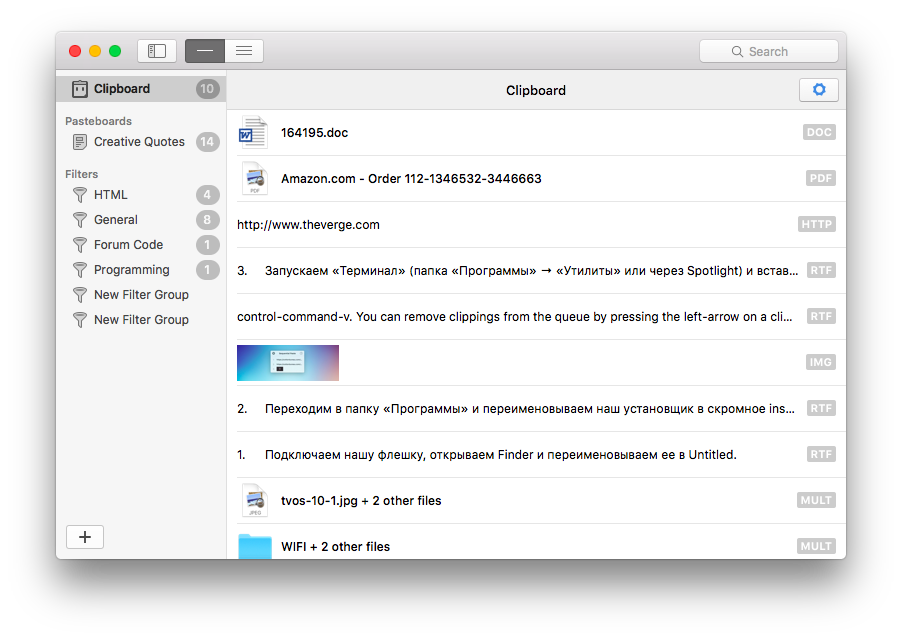Open the Programming filter

pos(131,270)
